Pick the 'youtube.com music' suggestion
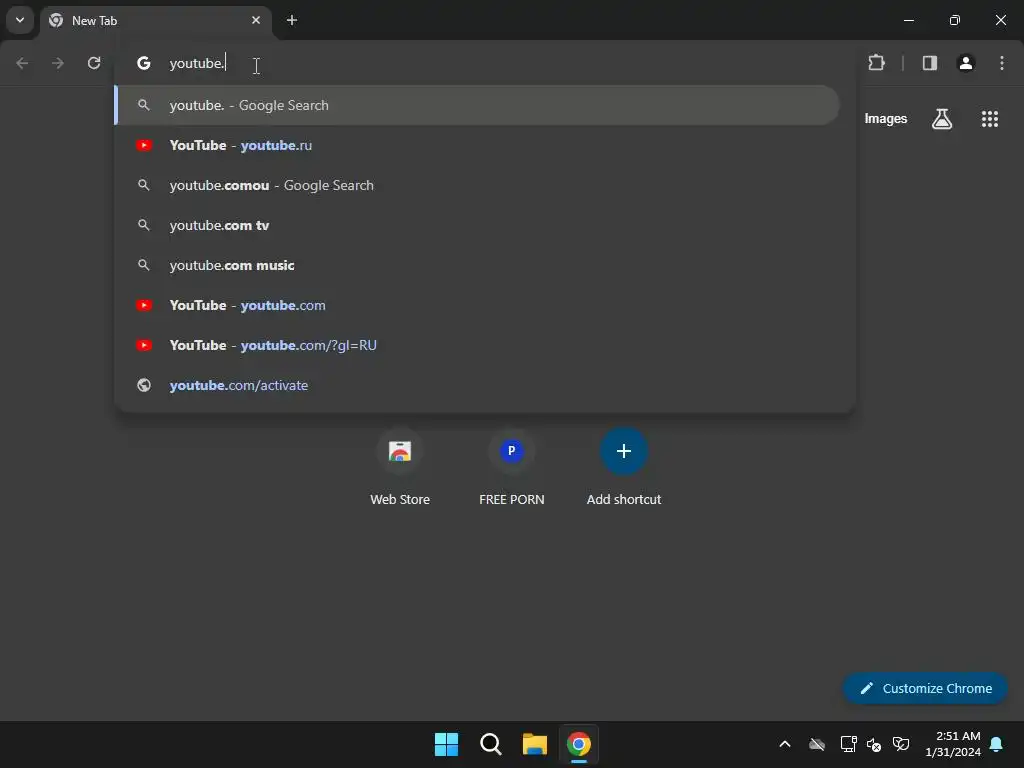The image size is (1024, 768). click(x=477, y=265)
